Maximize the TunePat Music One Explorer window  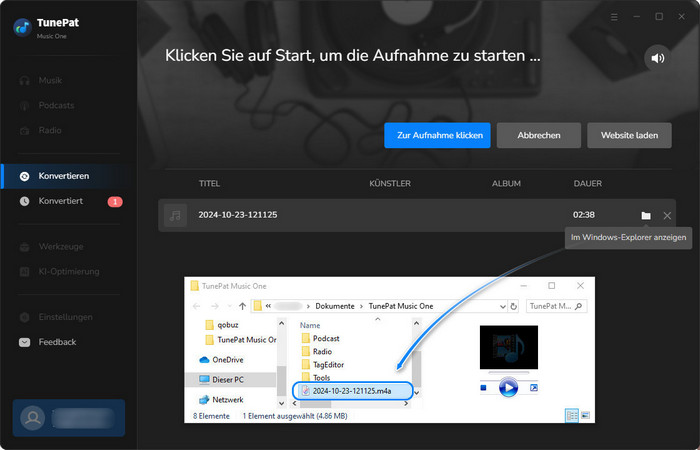click(552, 286)
